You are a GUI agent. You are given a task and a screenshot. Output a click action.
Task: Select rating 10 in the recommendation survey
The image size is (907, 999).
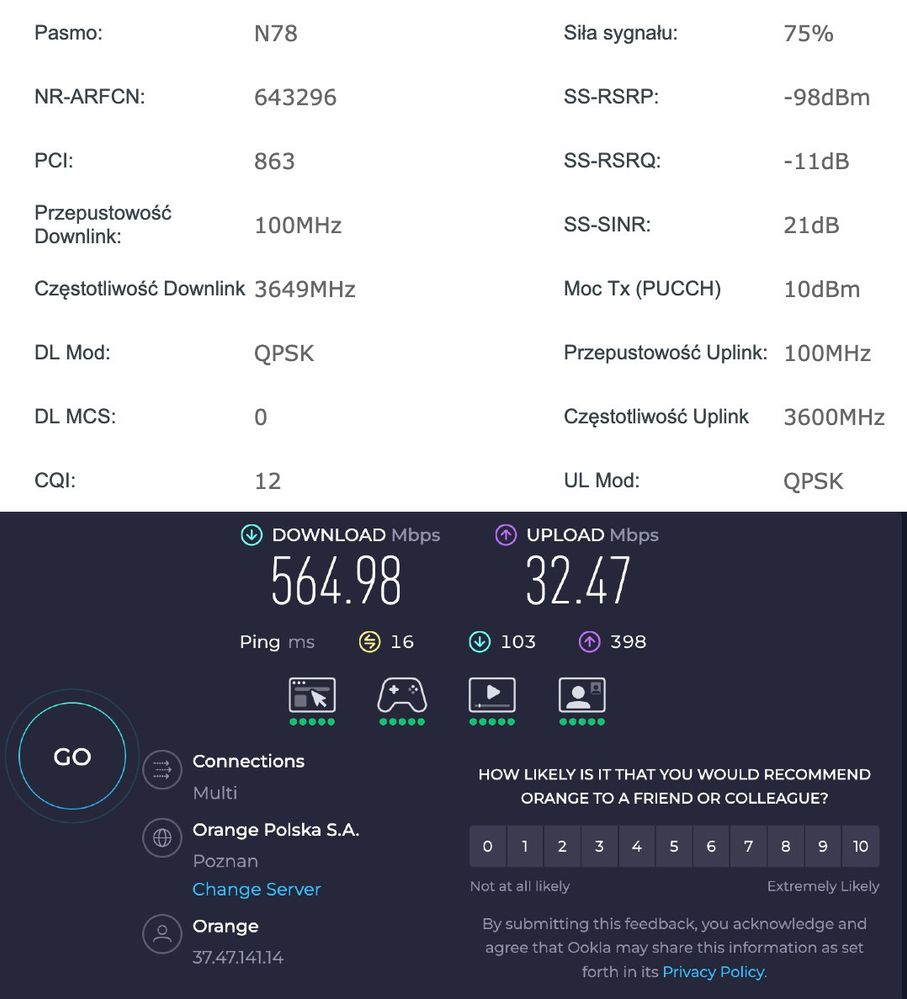click(x=860, y=846)
